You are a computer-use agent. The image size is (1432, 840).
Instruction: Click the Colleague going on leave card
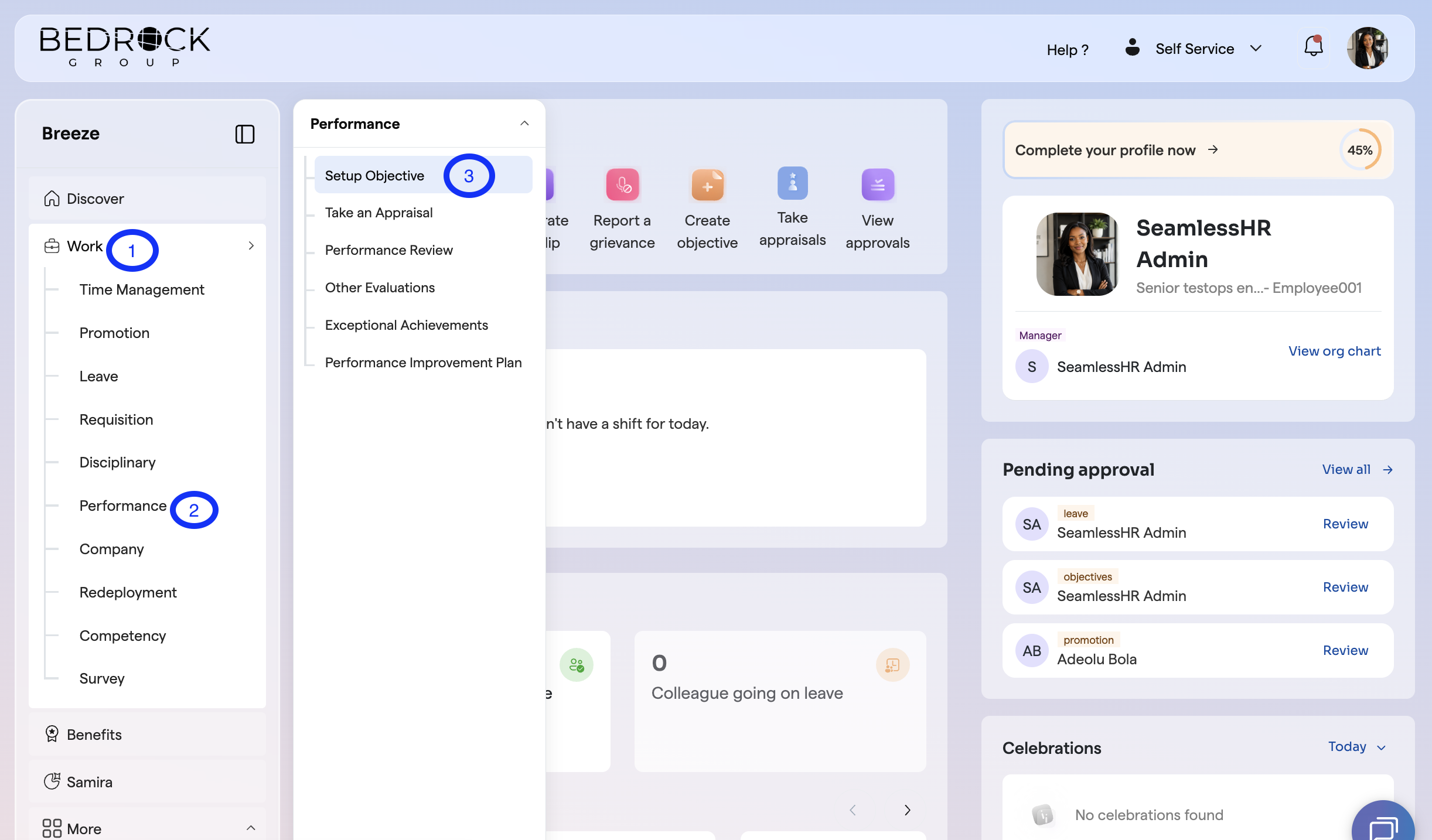pos(780,701)
